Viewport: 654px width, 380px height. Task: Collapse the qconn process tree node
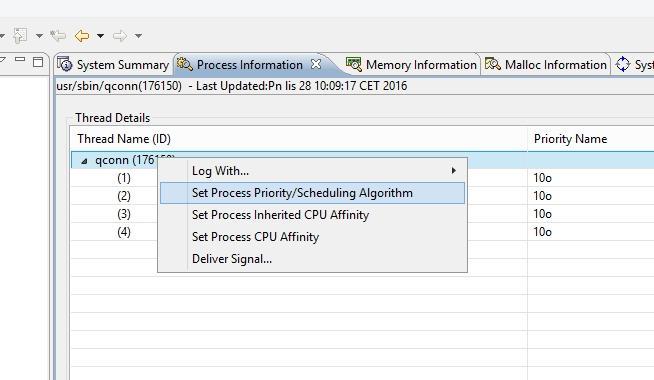(x=84, y=161)
